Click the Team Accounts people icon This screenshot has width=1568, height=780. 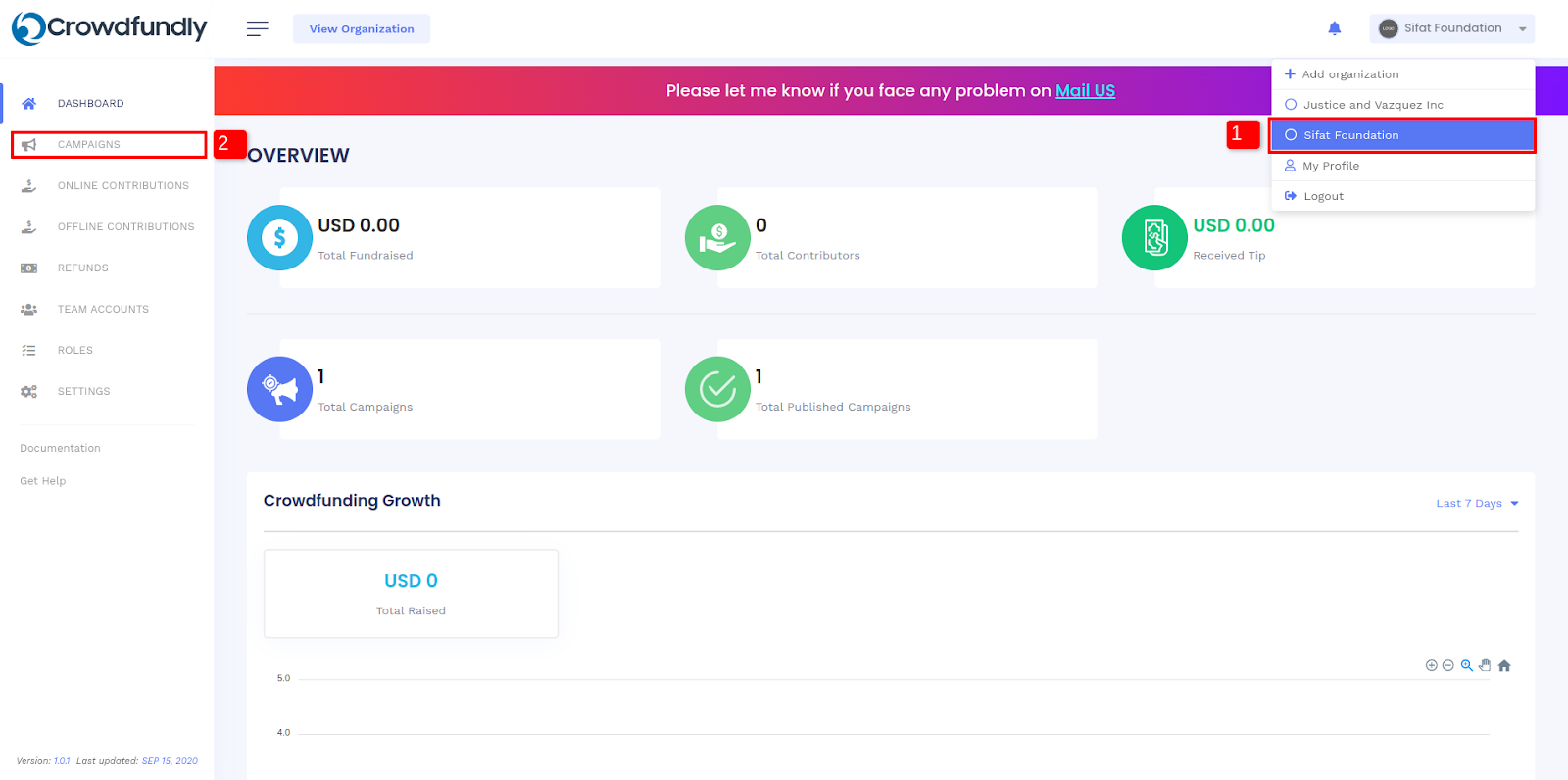click(29, 310)
